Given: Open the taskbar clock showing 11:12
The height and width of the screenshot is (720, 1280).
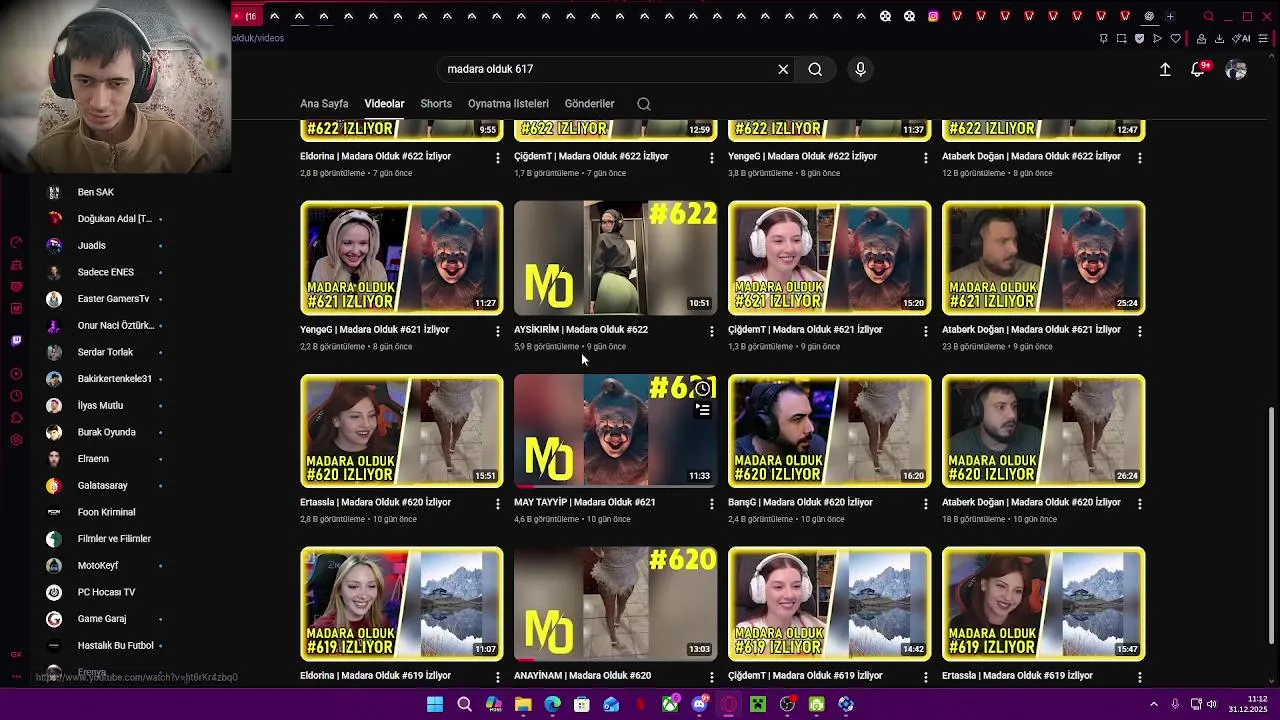Looking at the screenshot, I should click(1248, 704).
